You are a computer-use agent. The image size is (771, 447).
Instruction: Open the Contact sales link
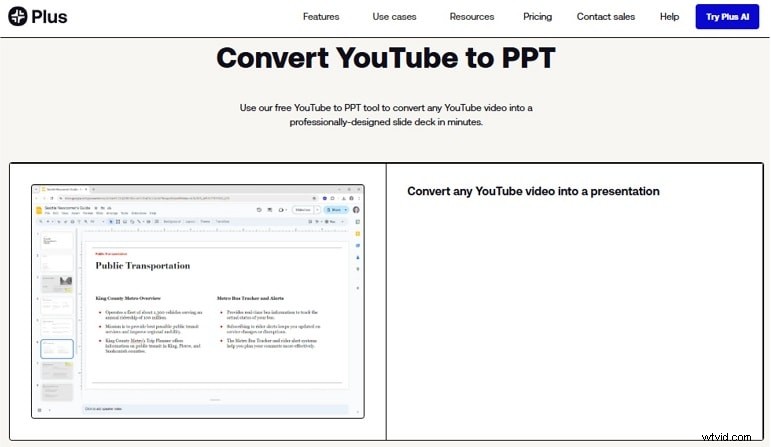(606, 17)
